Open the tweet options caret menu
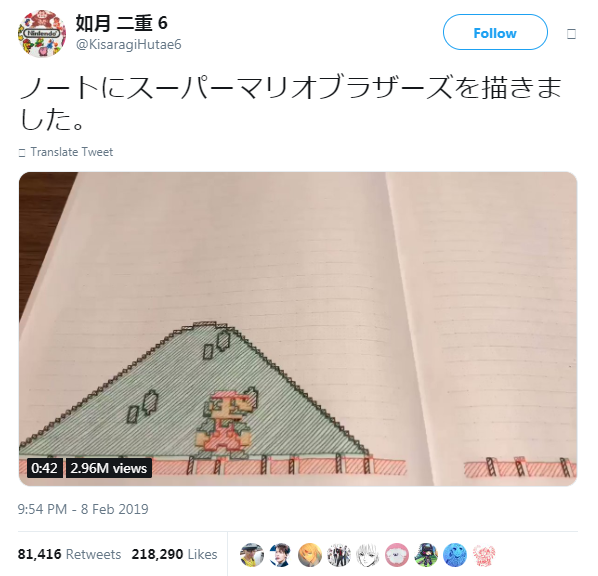This screenshot has width=598, height=576. (x=571, y=34)
